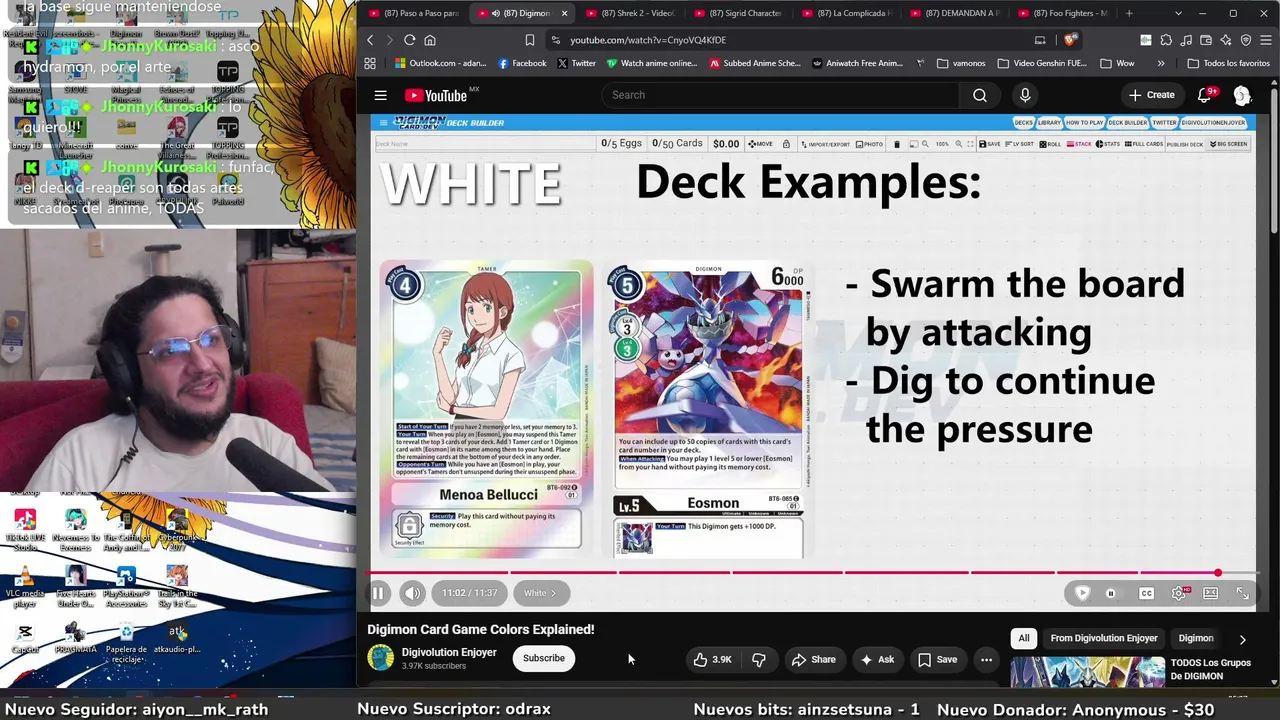Open the YouTube account avatar menu
The image size is (1280, 720).
pos(1242,95)
